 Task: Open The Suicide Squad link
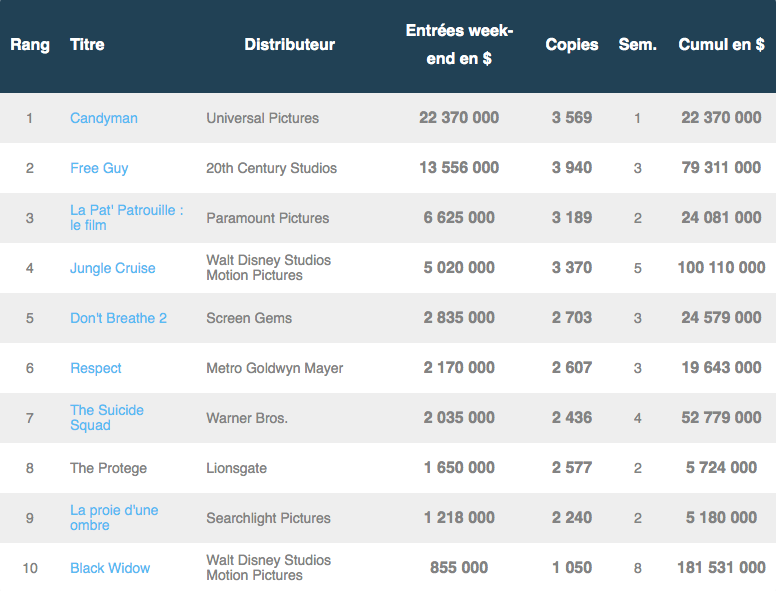[x=107, y=418]
